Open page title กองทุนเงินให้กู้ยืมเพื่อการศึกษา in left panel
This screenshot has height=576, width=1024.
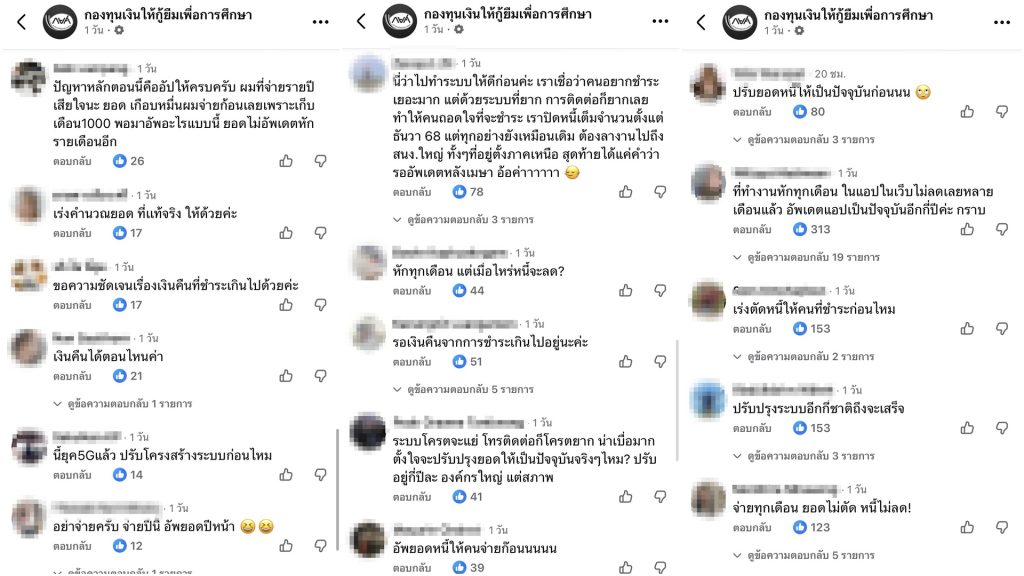tap(168, 14)
